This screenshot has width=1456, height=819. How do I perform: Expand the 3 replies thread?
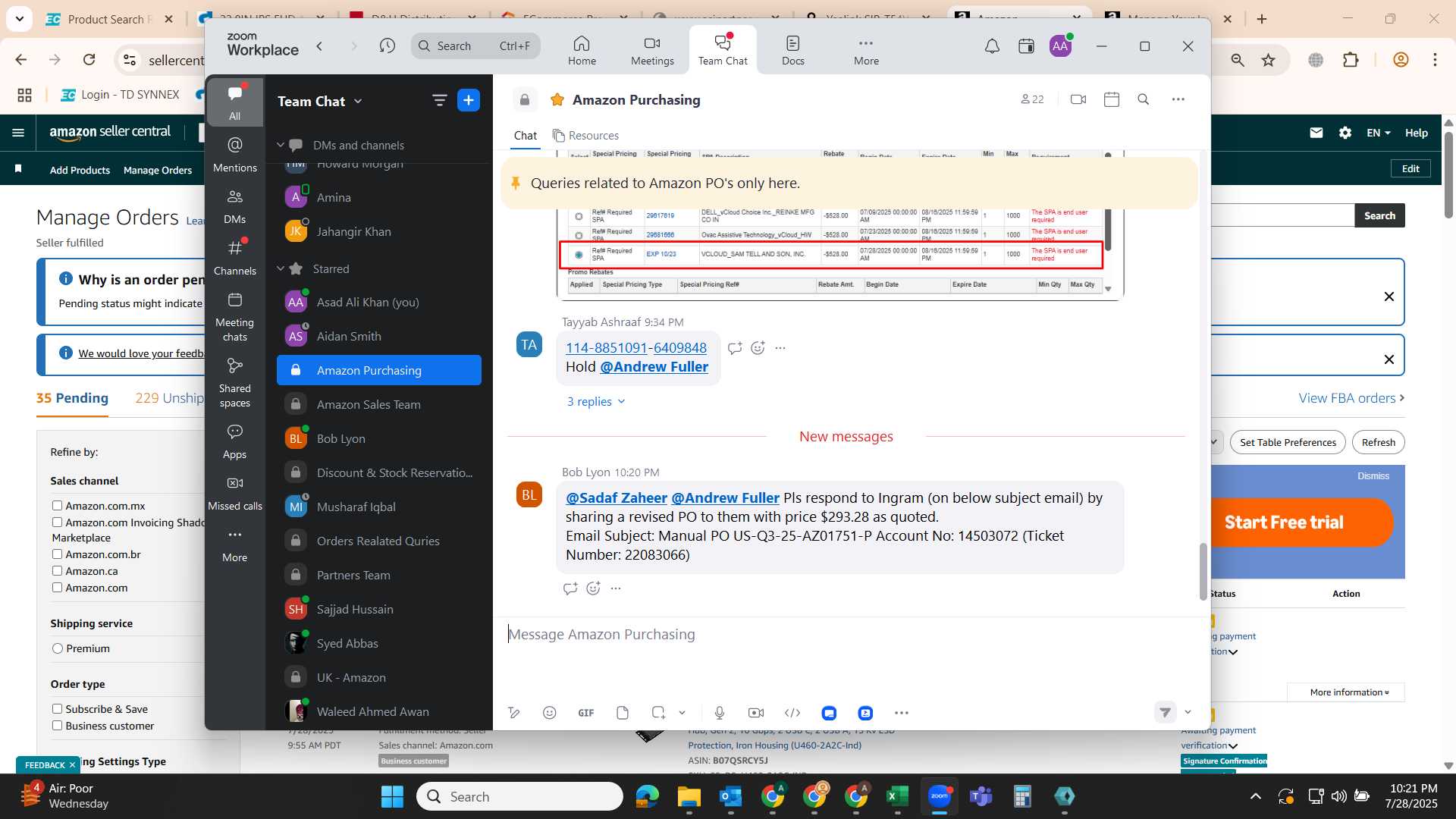click(x=596, y=401)
